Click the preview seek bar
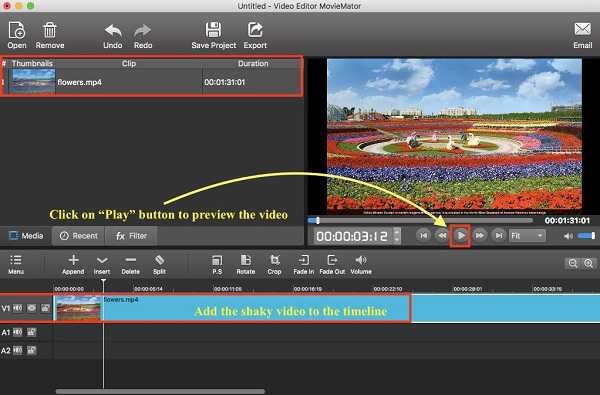 [420, 220]
